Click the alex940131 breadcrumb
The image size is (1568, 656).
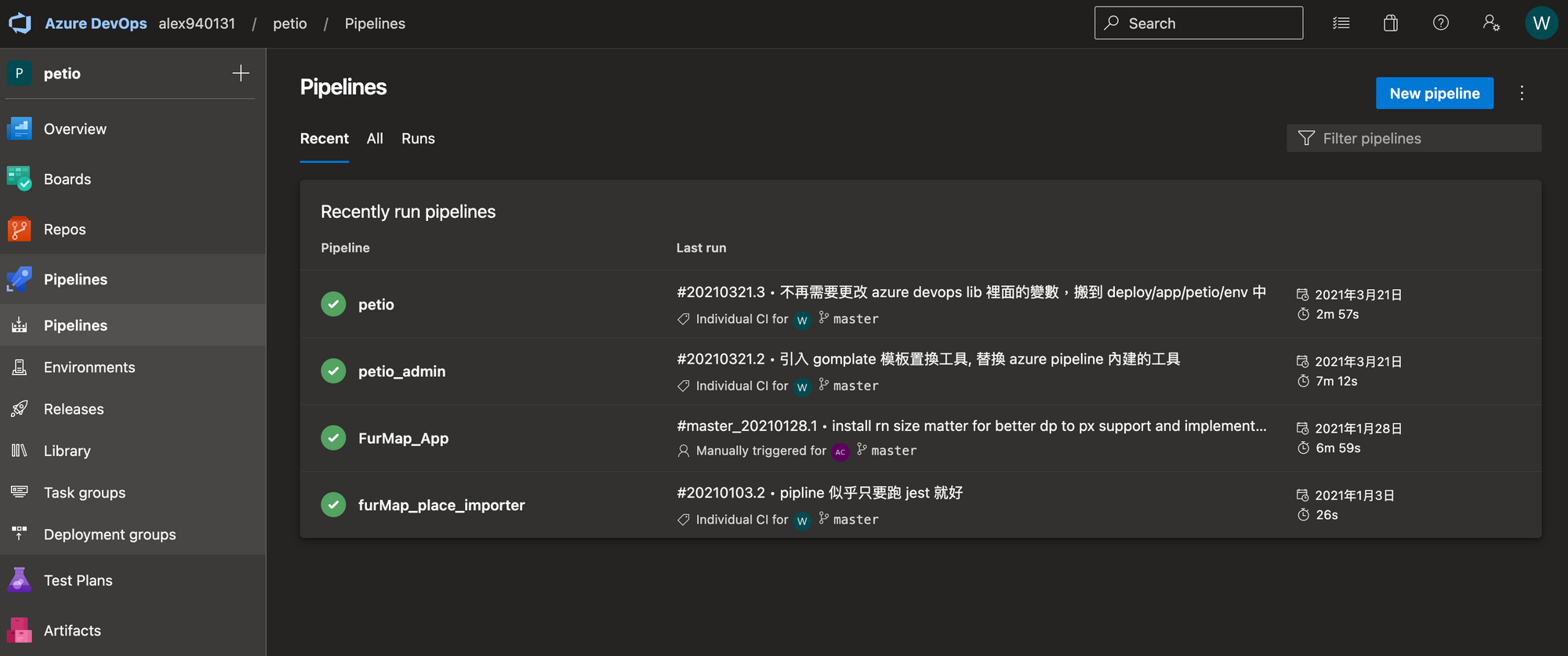point(197,24)
